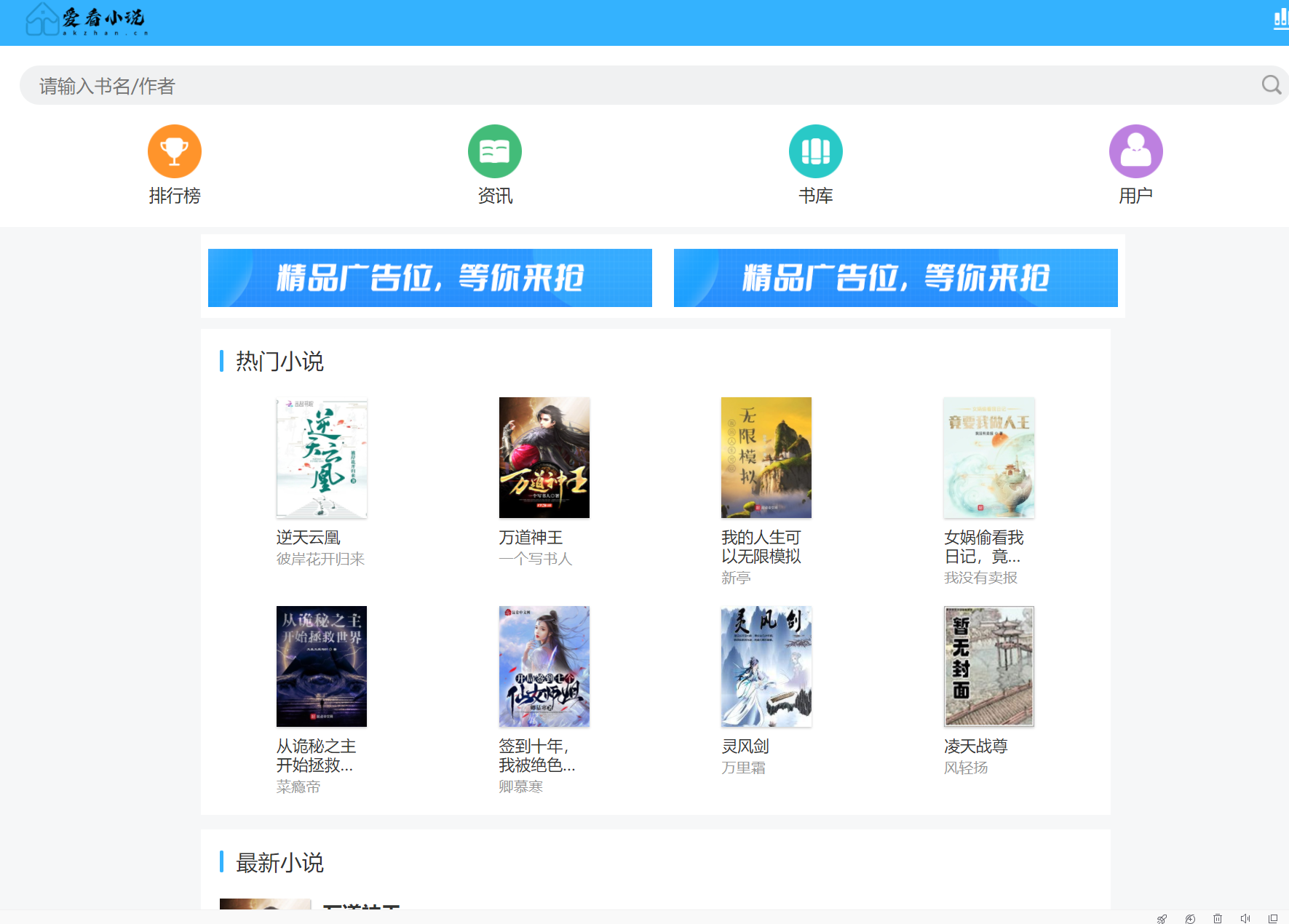Screen dimensions: 1289x924
Task: Open the 资讯 news section icon
Action: pyautogui.click(x=495, y=151)
